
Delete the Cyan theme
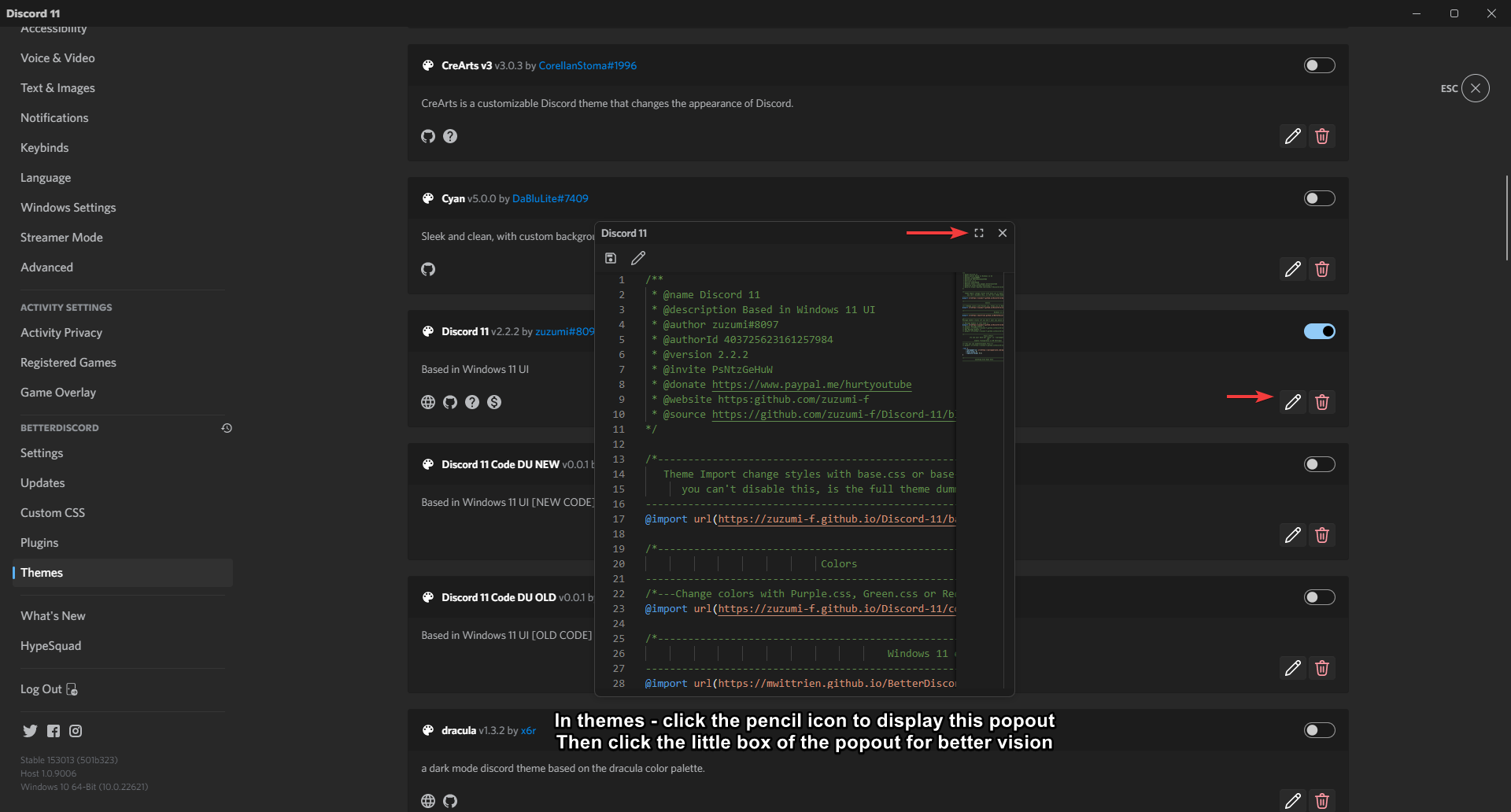tap(1322, 269)
